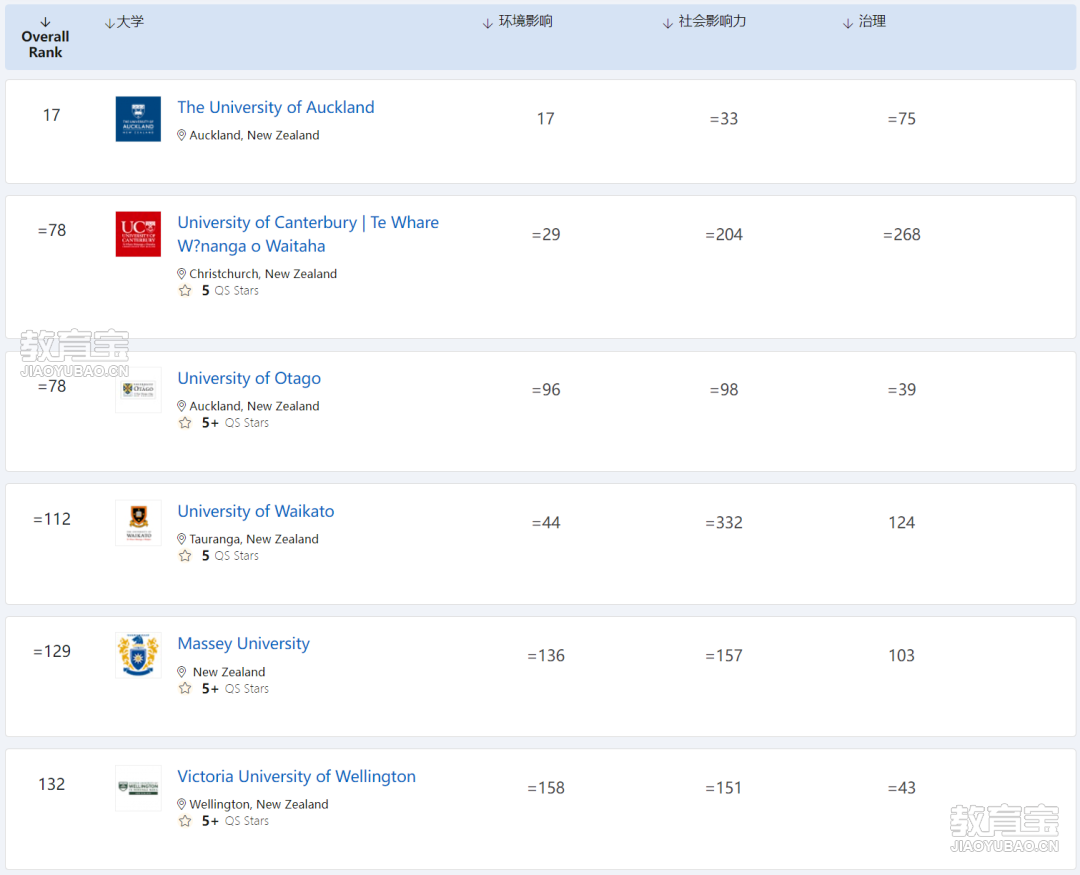The height and width of the screenshot is (875, 1080).
Task: Sort by 大学 column arrow
Action: point(110,23)
